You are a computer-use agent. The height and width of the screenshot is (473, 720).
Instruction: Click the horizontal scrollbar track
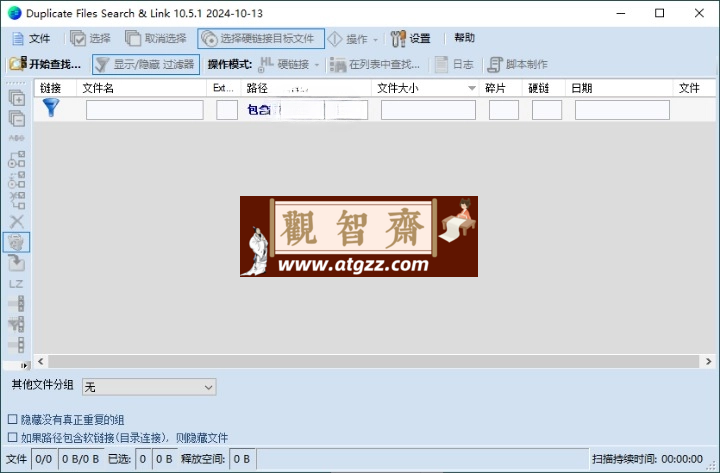[x=374, y=361]
